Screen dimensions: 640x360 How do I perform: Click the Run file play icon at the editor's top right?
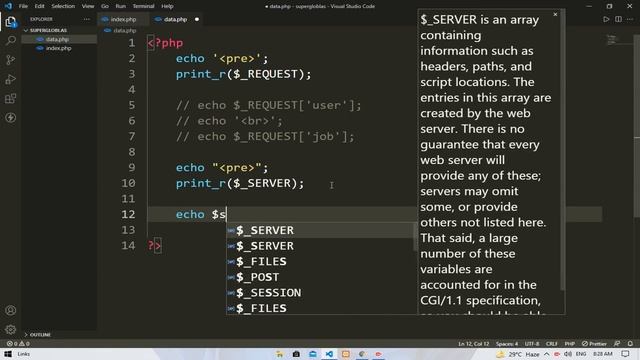606,19
